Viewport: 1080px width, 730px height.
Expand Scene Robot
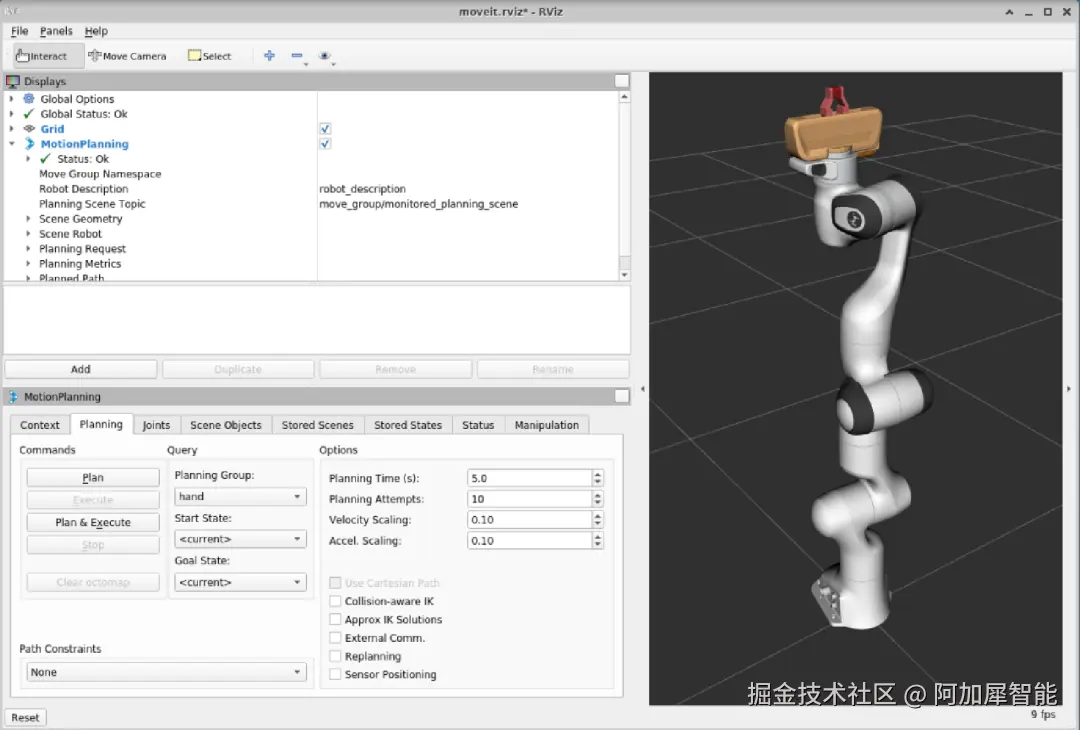click(x=28, y=233)
